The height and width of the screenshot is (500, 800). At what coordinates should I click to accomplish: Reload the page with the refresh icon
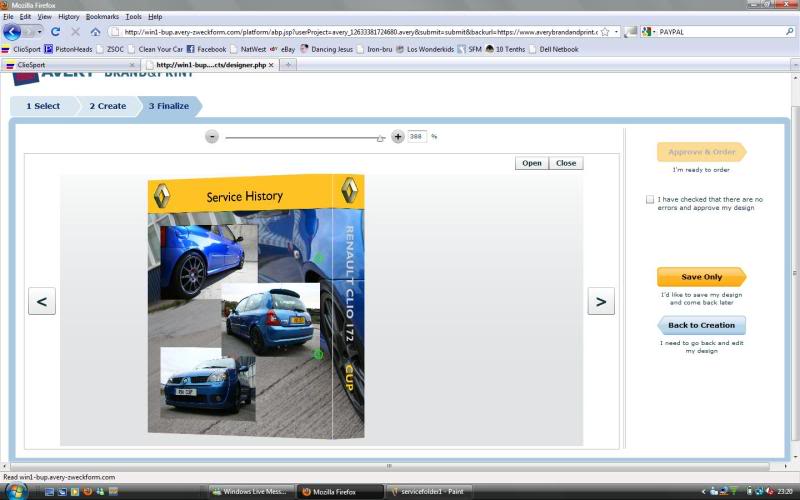(x=55, y=32)
